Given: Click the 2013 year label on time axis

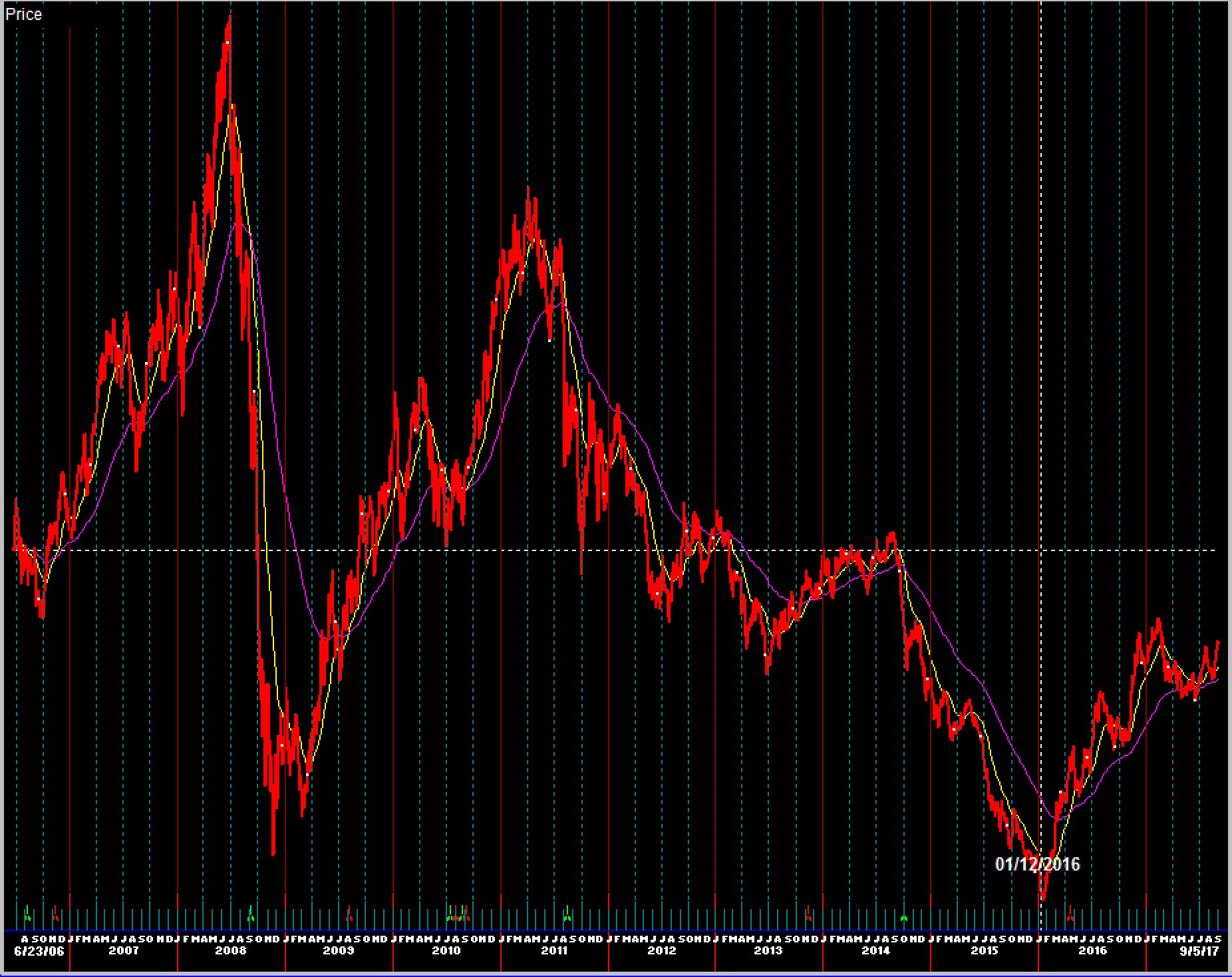Looking at the screenshot, I should click(768, 950).
